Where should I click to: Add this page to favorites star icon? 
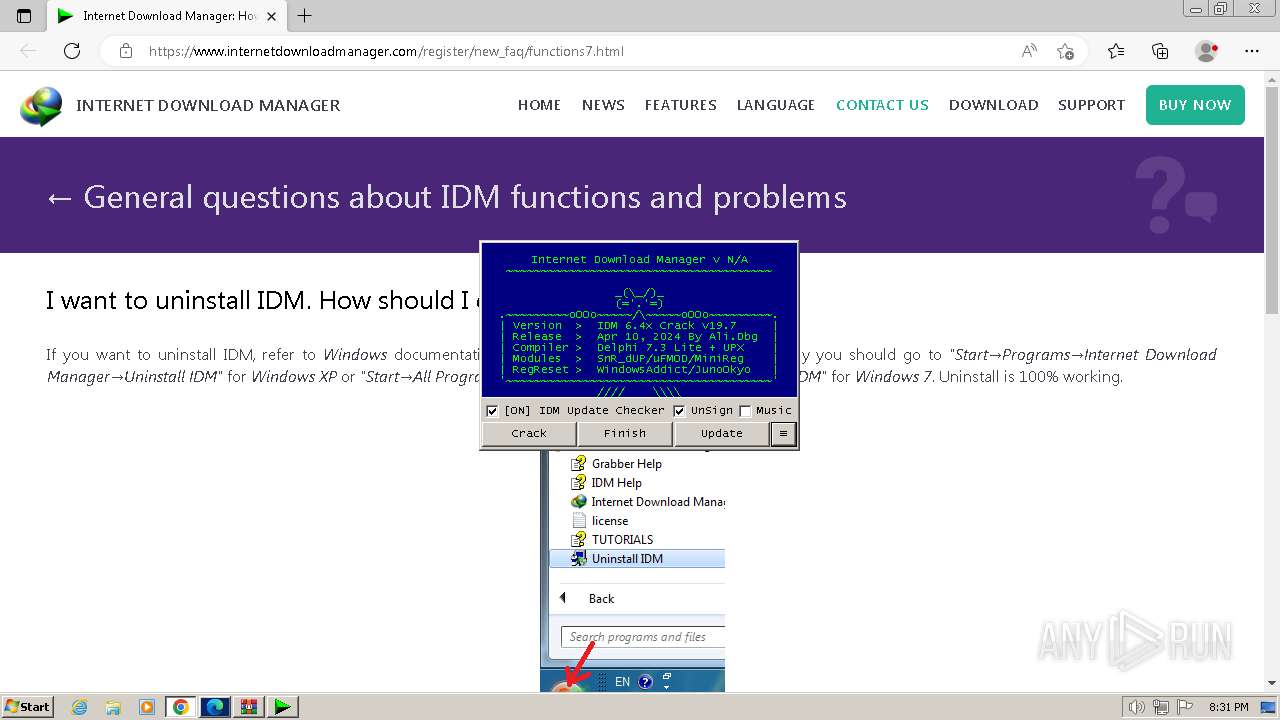point(1065,51)
